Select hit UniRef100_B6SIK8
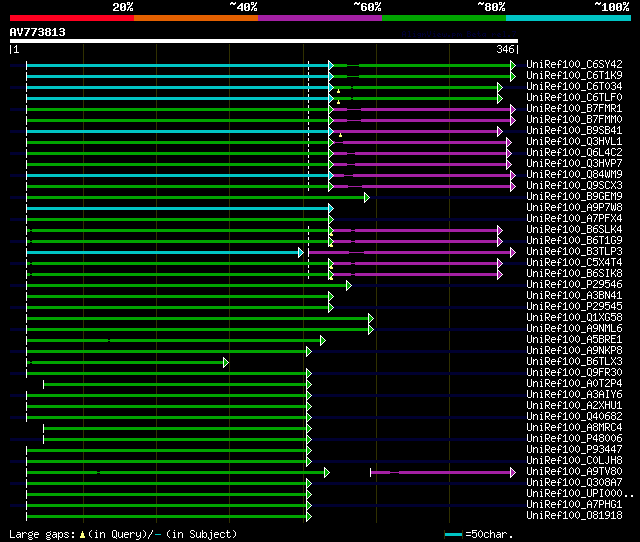 coord(574,274)
